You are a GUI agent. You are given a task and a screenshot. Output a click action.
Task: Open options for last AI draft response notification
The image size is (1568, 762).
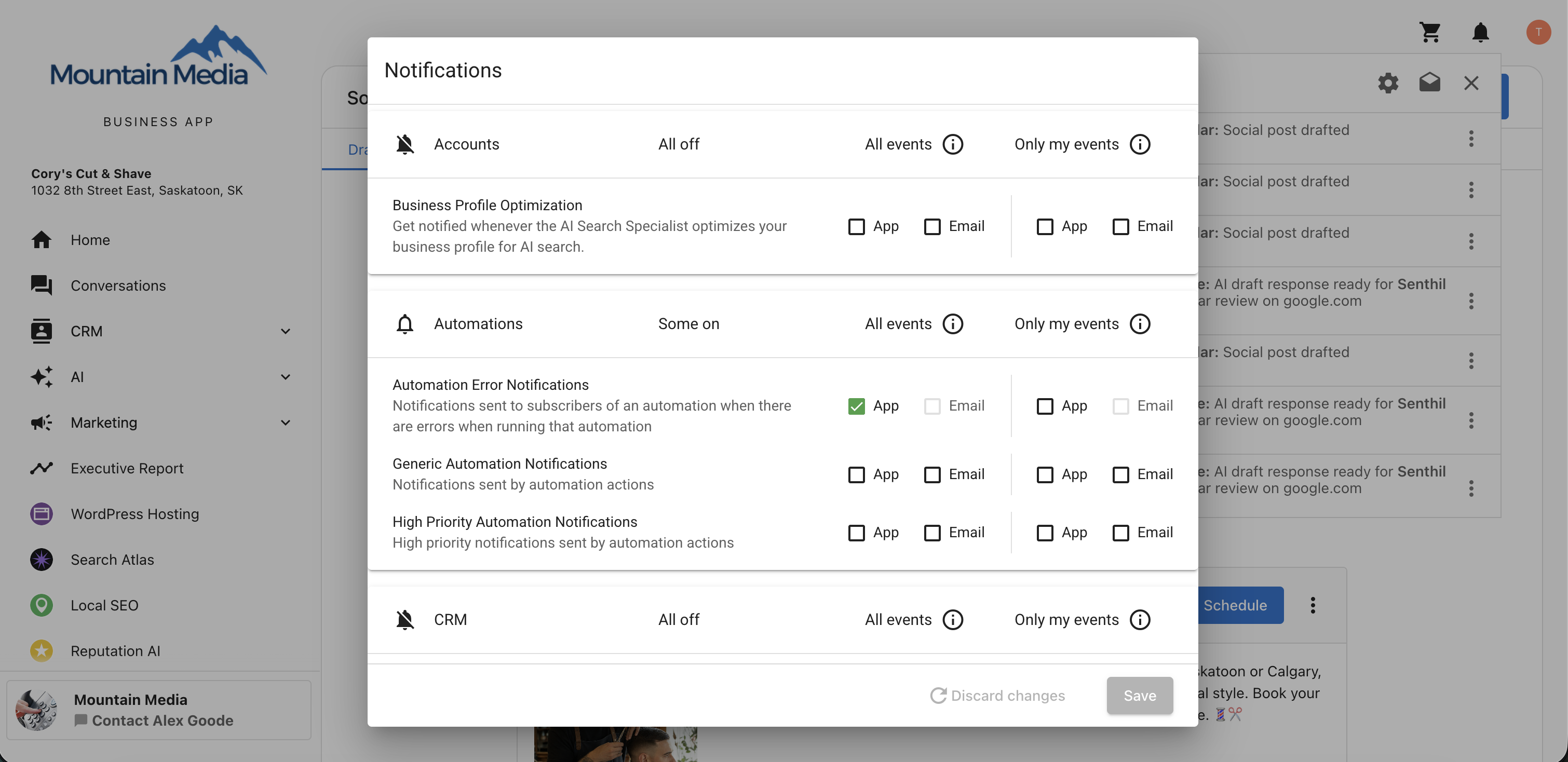[x=1470, y=488]
